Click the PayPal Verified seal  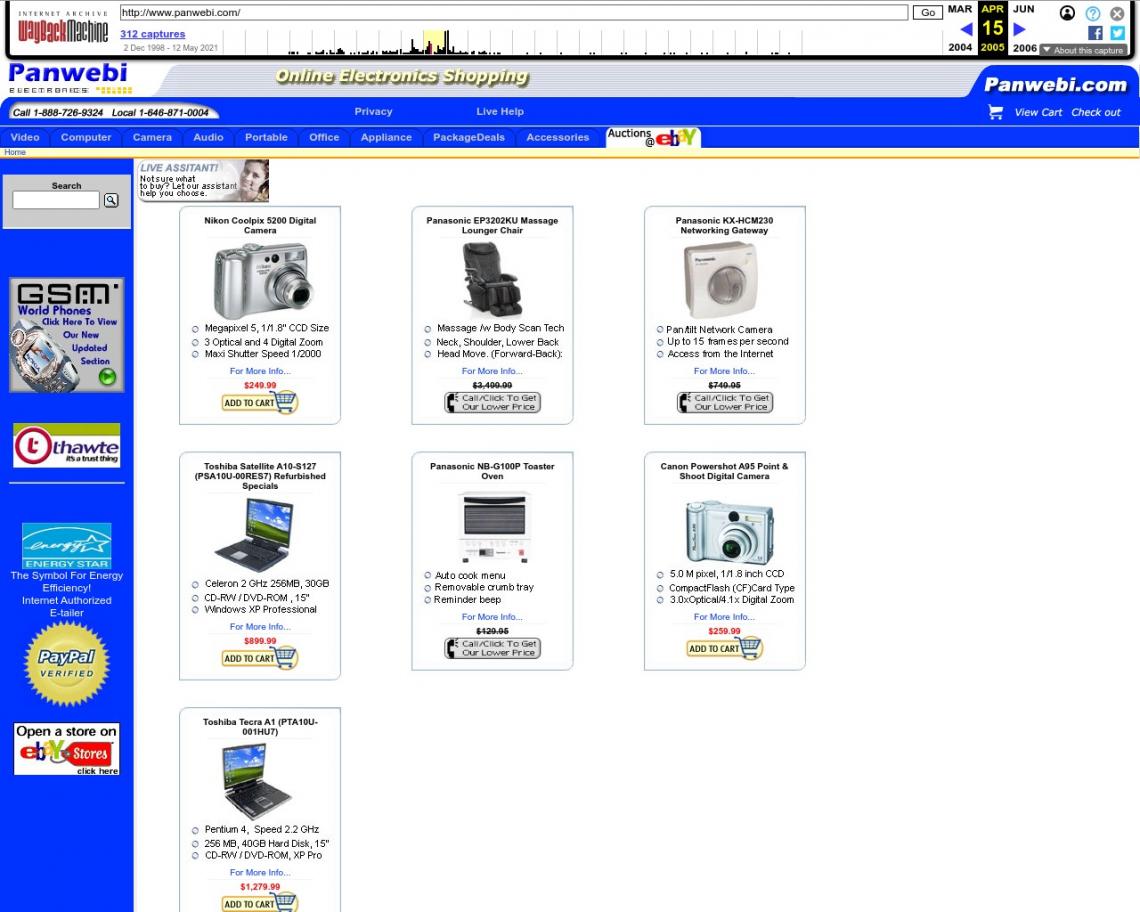coord(67,664)
